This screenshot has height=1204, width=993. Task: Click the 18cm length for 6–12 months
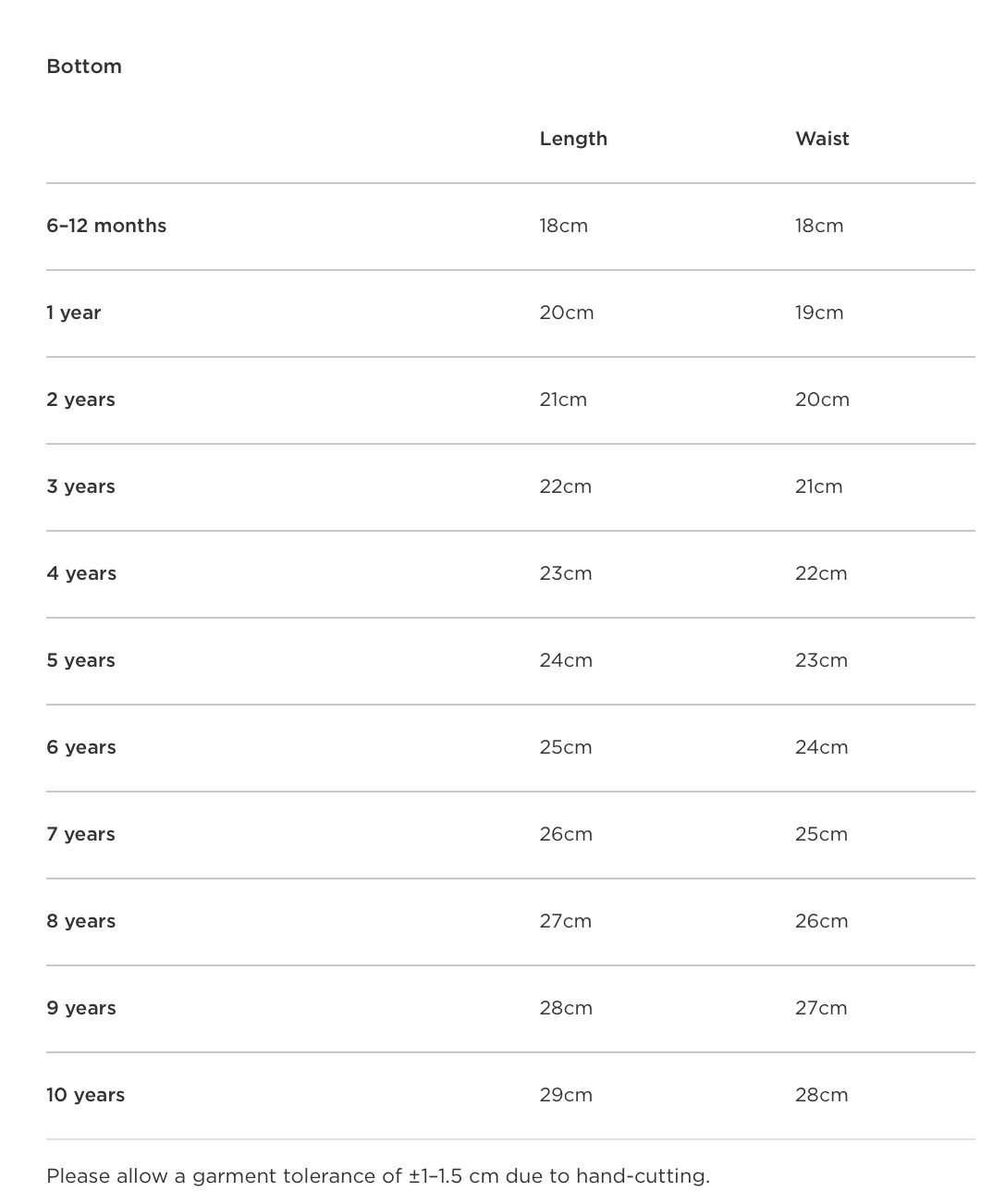(x=564, y=226)
